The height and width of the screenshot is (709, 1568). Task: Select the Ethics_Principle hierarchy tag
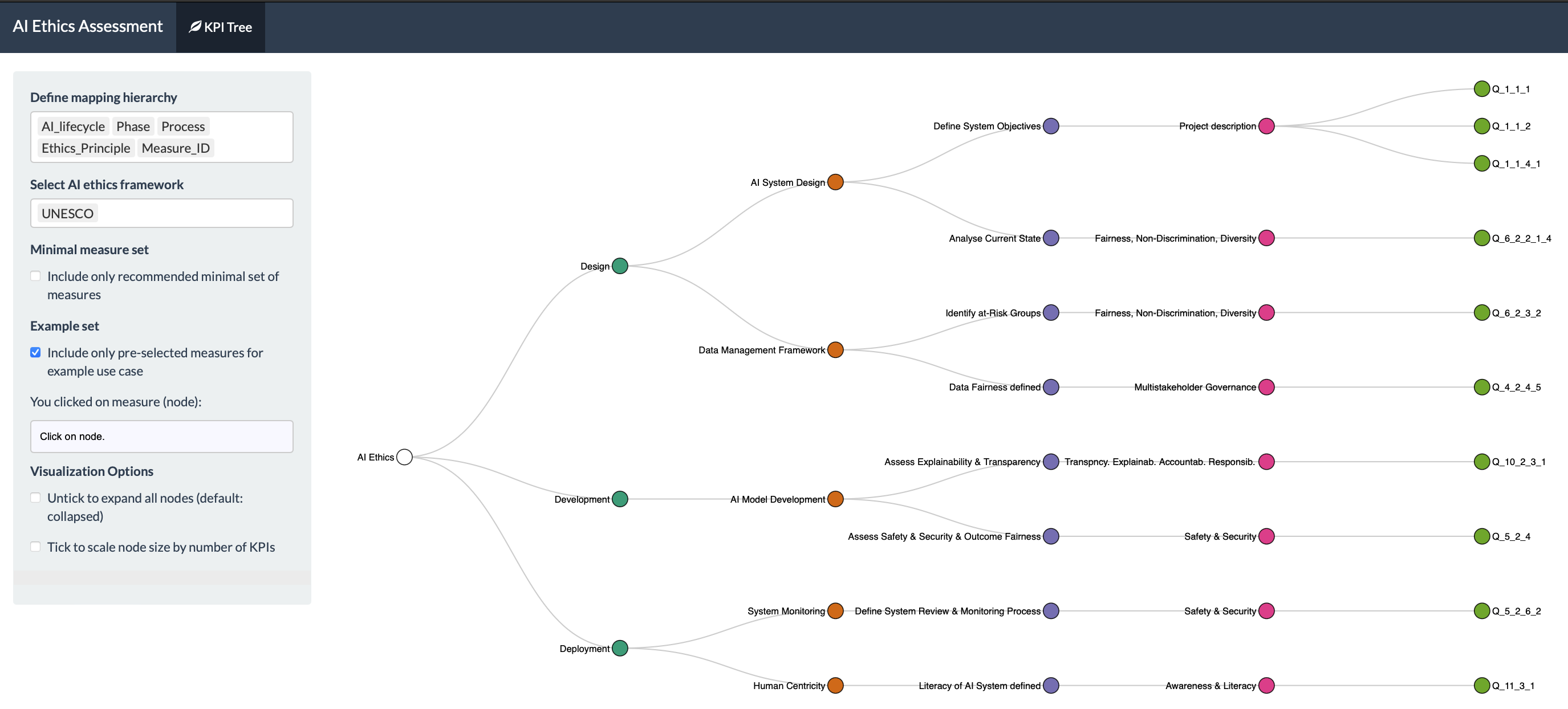coord(86,149)
